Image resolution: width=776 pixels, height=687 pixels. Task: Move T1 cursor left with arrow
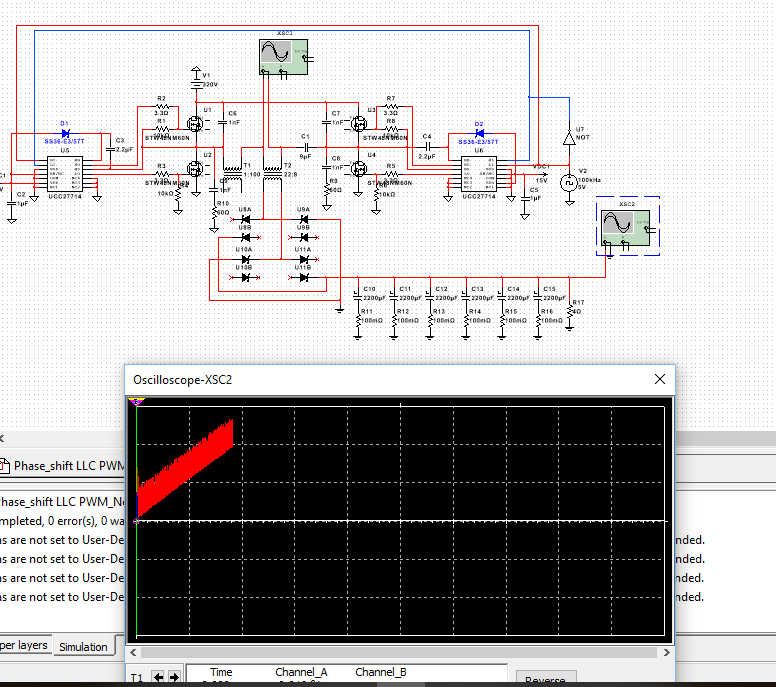point(157,678)
